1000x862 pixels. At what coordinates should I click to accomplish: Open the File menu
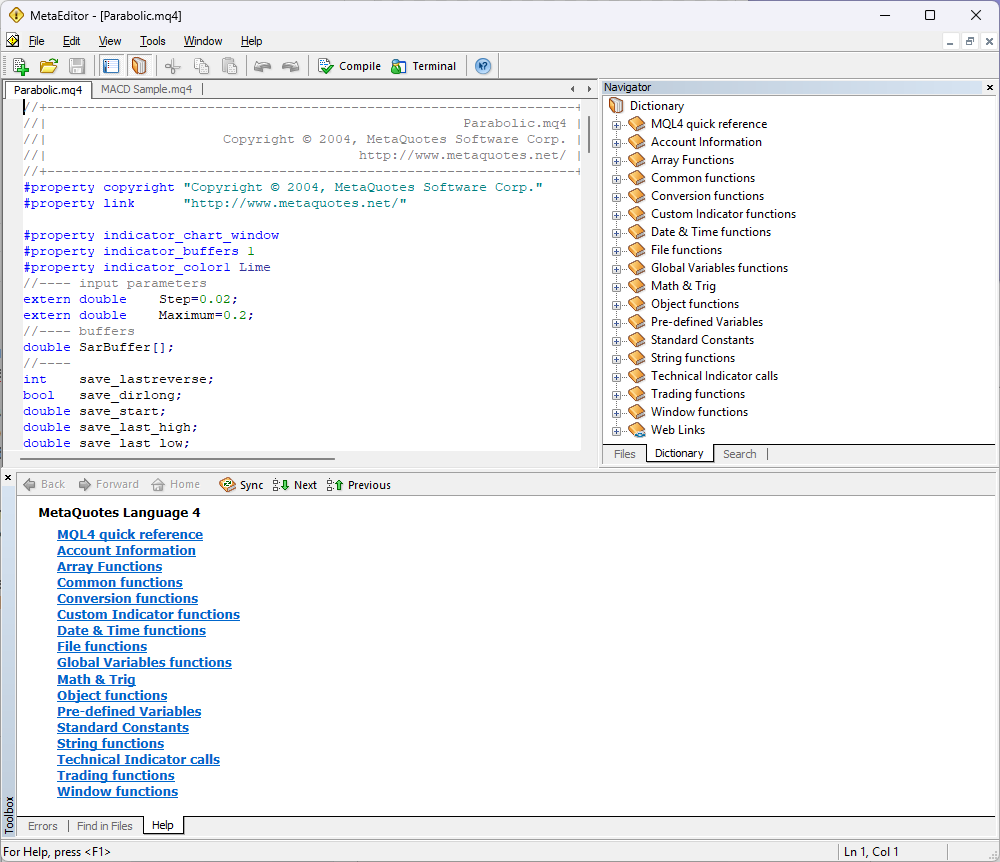(36, 41)
